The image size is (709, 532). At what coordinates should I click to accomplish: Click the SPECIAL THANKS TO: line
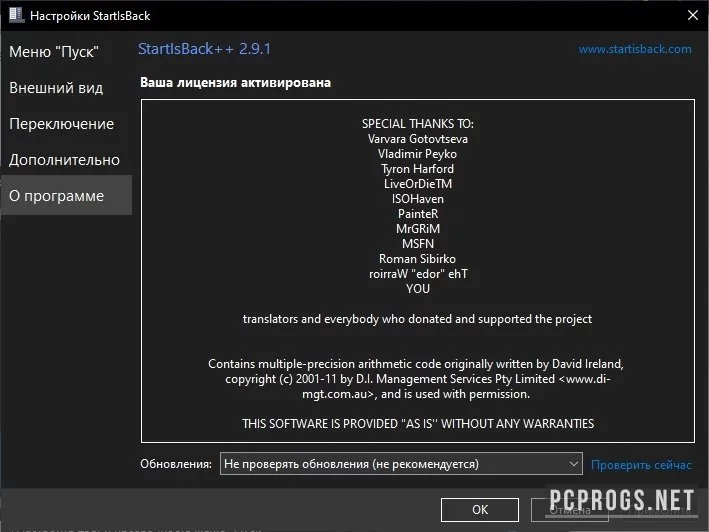coord(418,124)
